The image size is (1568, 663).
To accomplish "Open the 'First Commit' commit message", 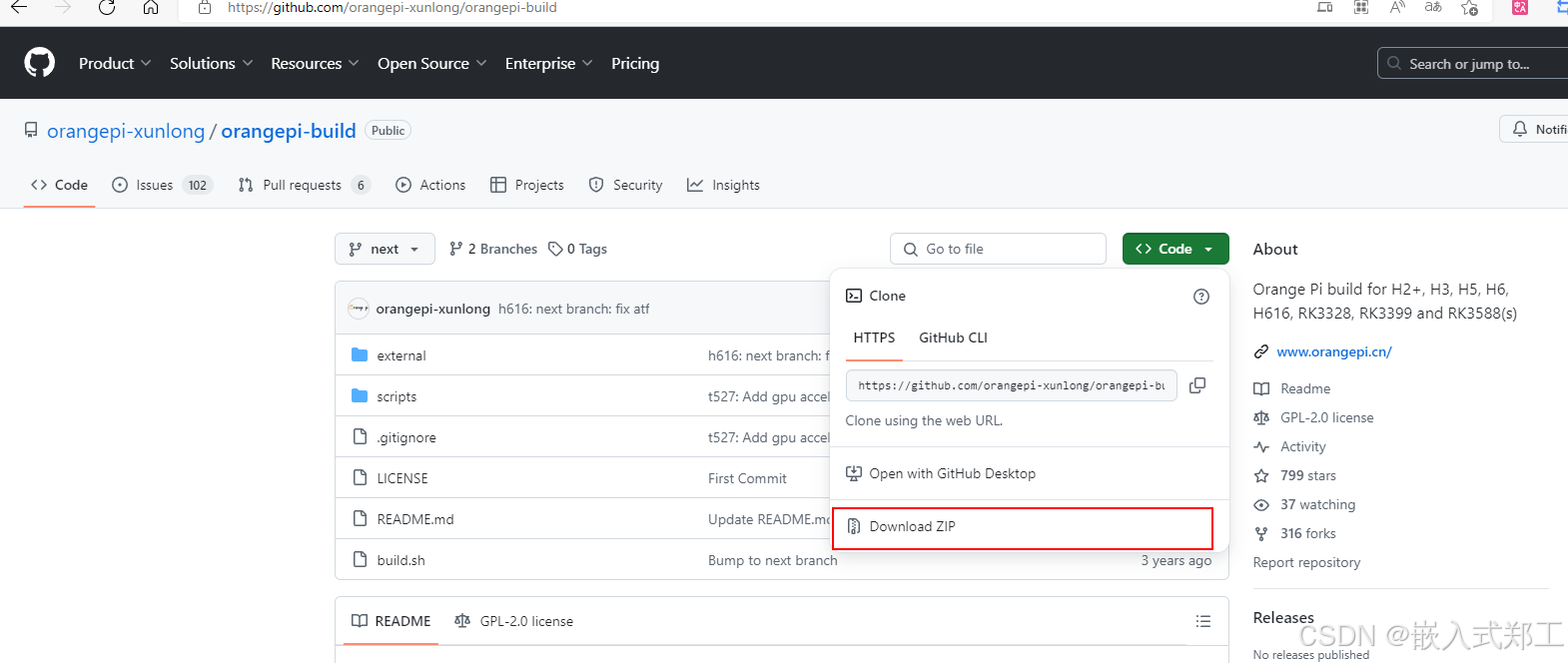I will pos(747,478).
